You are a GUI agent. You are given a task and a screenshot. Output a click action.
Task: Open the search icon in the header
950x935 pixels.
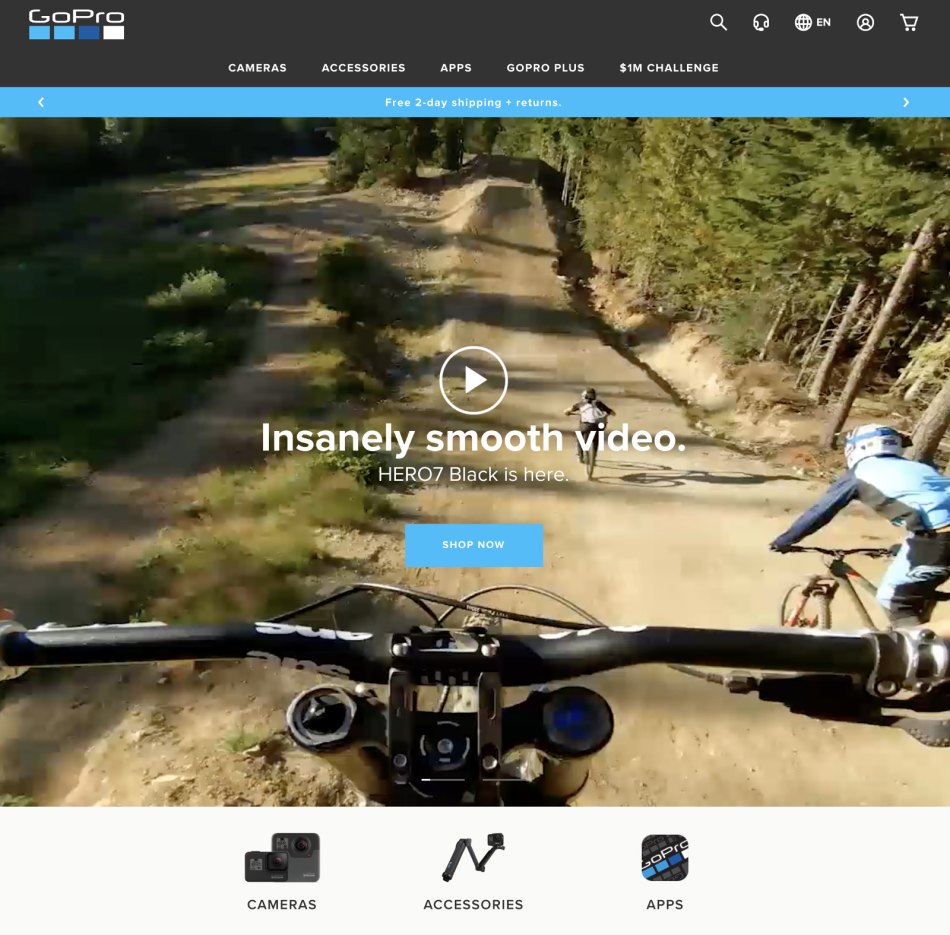718,21
